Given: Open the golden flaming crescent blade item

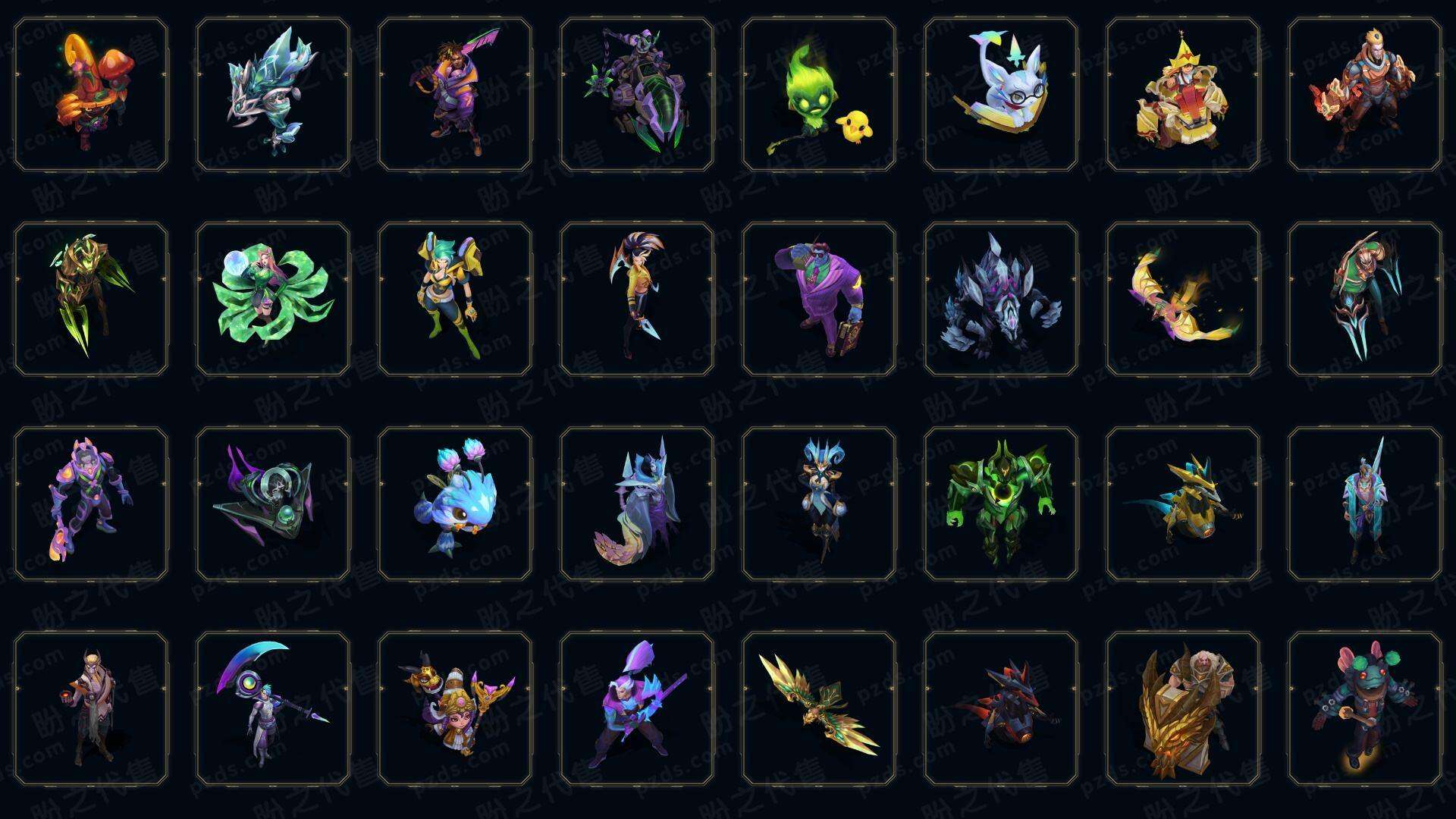Looking at the screenshot, I should [1183, 299].
